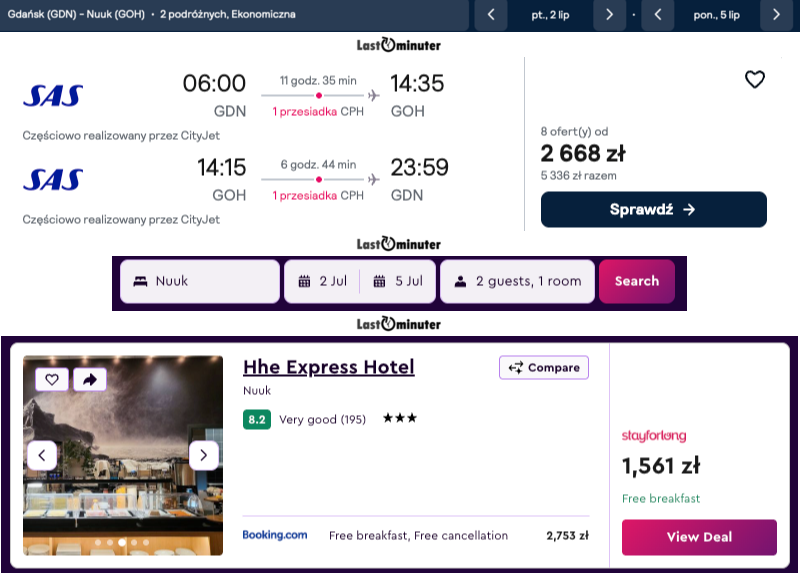Open Hhe Express Hotel title link

[329, 367]
